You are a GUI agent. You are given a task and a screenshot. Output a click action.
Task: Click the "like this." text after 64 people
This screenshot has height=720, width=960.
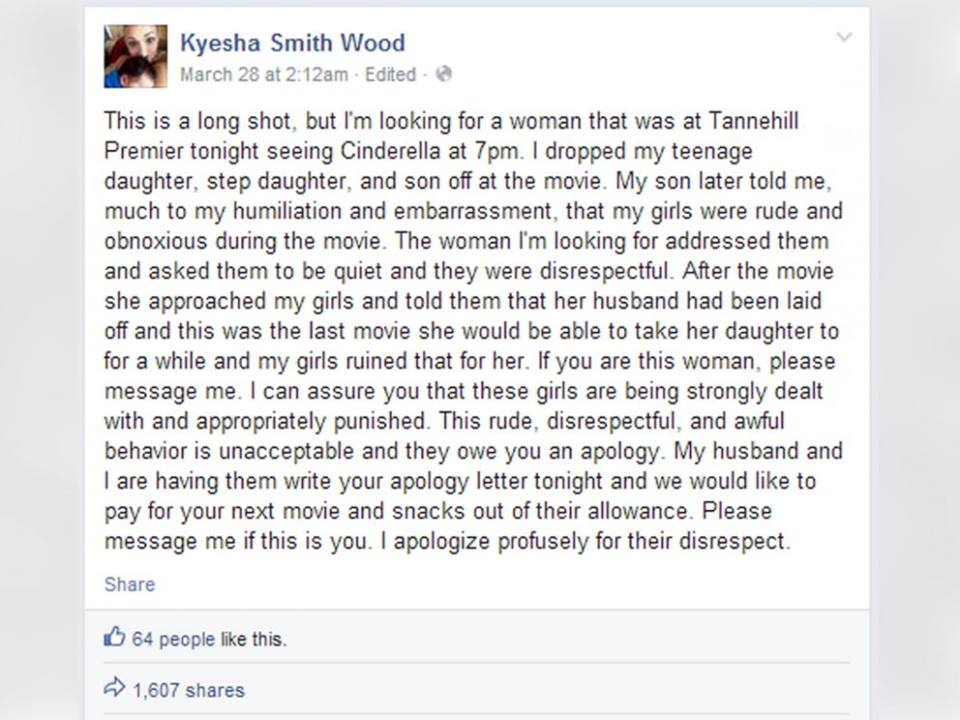click(x=253, y=639)
